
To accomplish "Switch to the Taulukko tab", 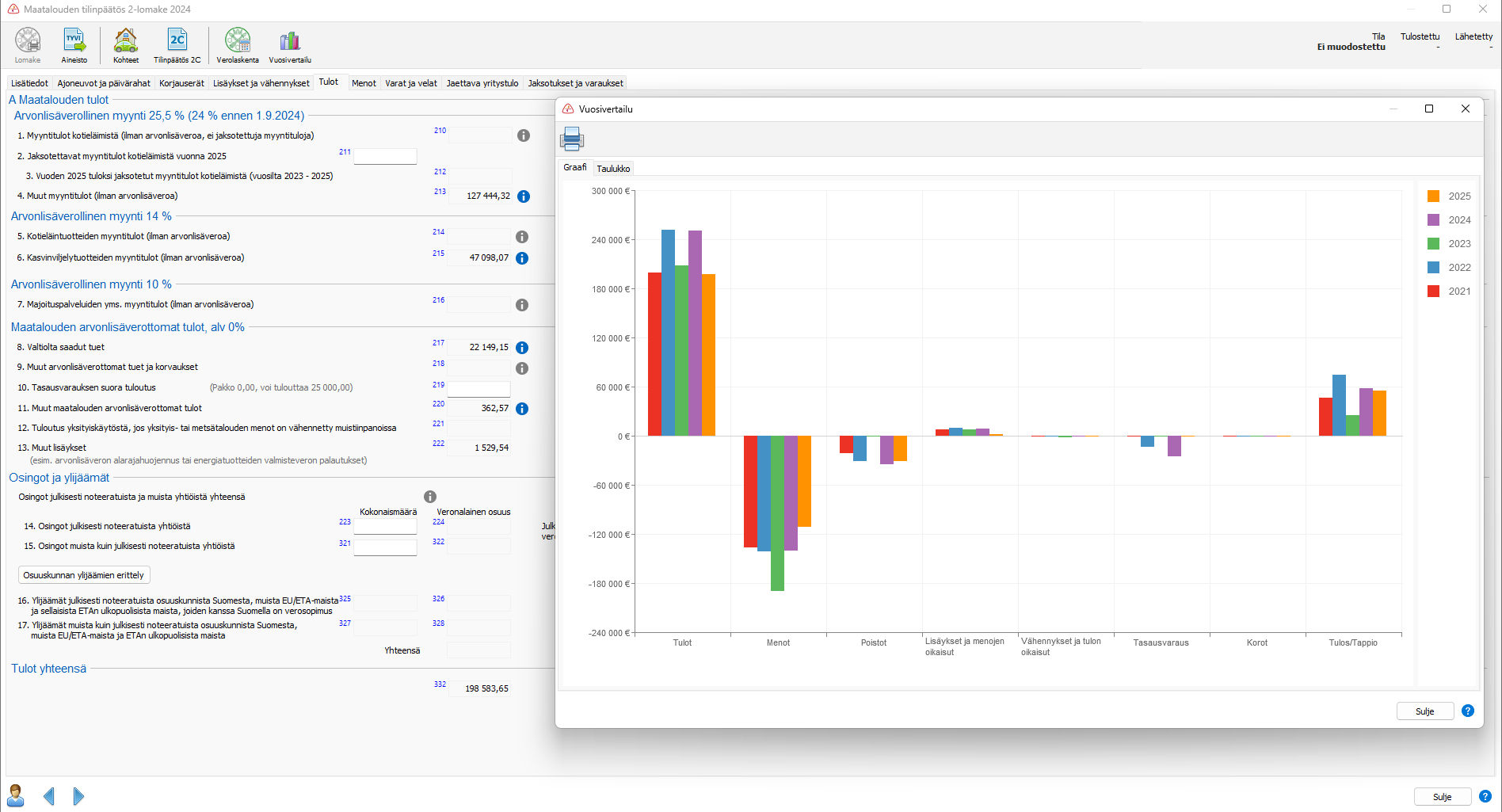I will click(613, 169).
